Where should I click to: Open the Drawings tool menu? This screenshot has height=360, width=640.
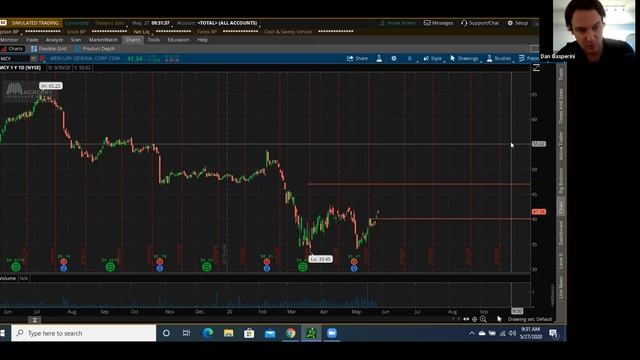[464, 58]
